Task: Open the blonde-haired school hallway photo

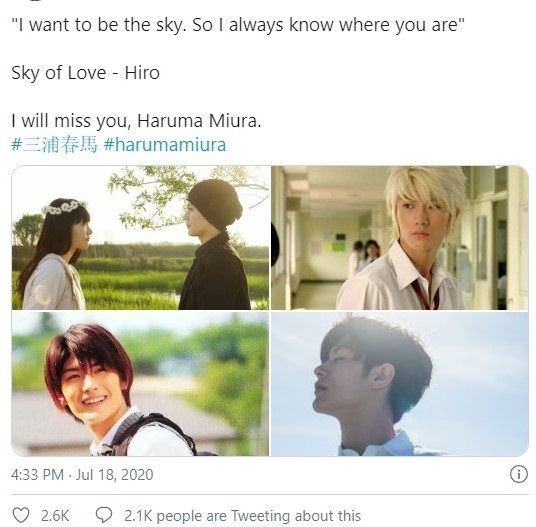Action: point(400,238)
